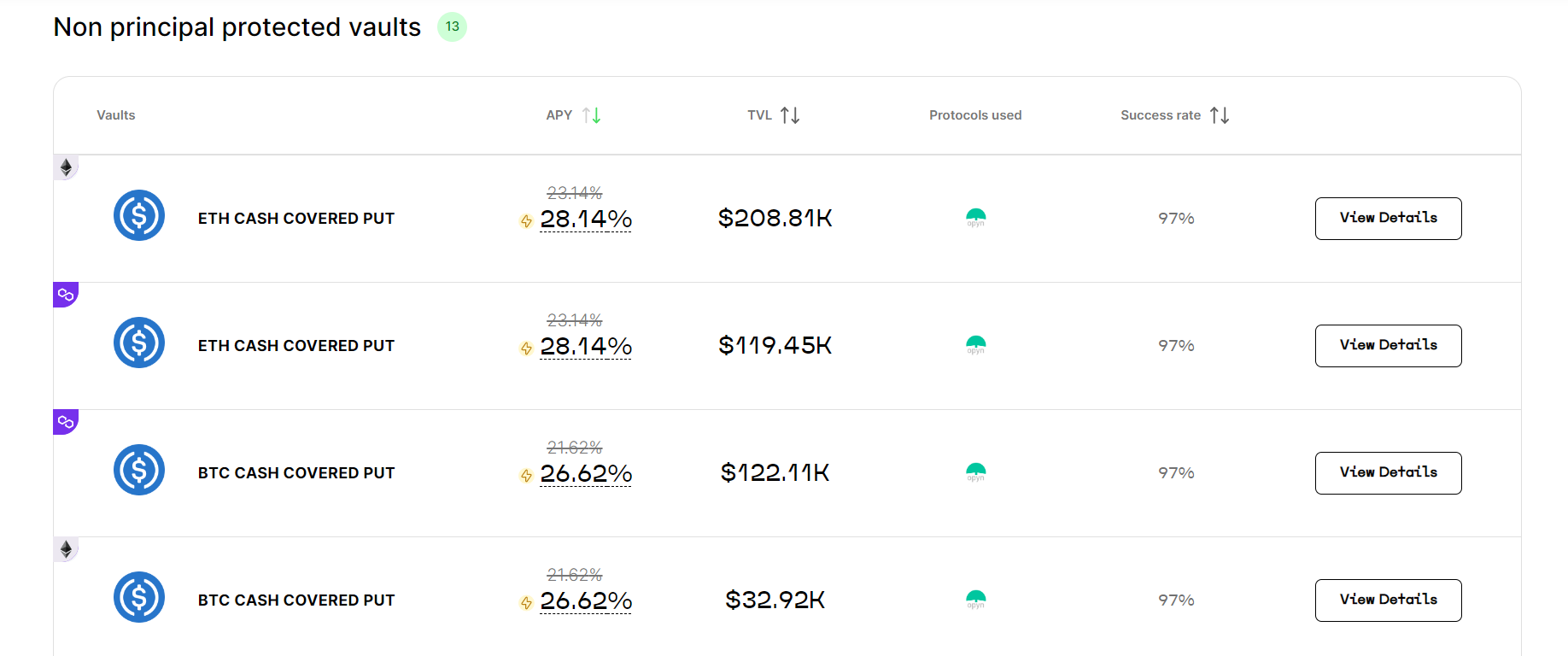Click the $32.92K TVL value
The height and width of the screenshot is (656, 1568).
775,600
